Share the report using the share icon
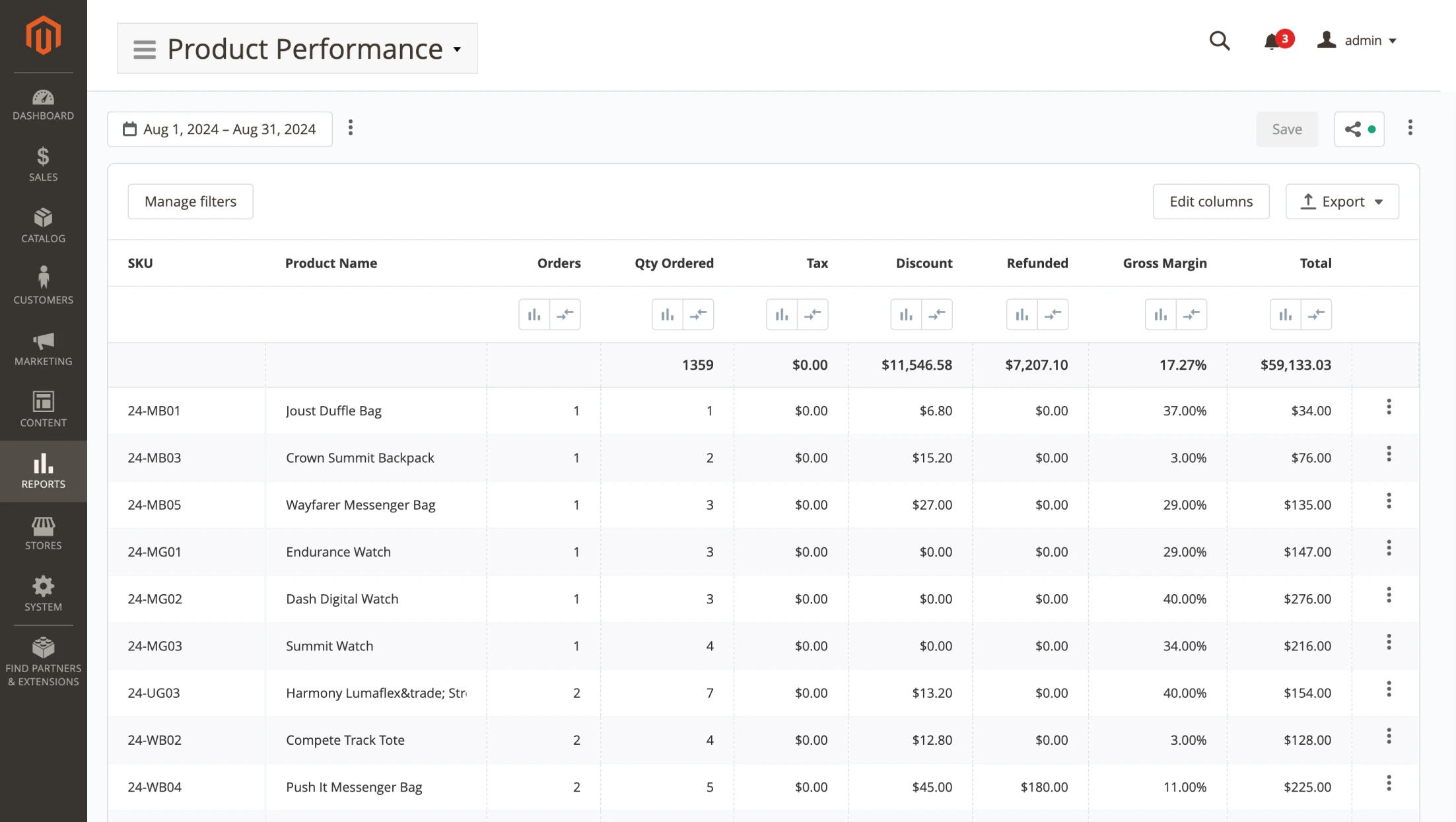Viewport: 1456px width, 822px height. click(x=1353, y=129)
